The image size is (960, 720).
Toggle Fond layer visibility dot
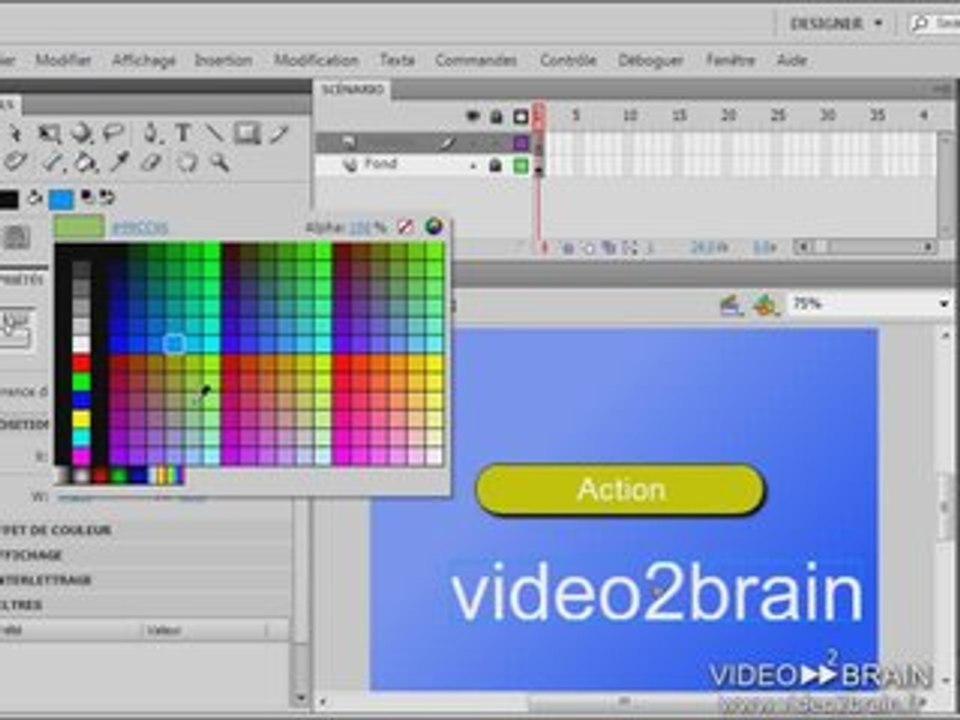click(x=473, y=165)
